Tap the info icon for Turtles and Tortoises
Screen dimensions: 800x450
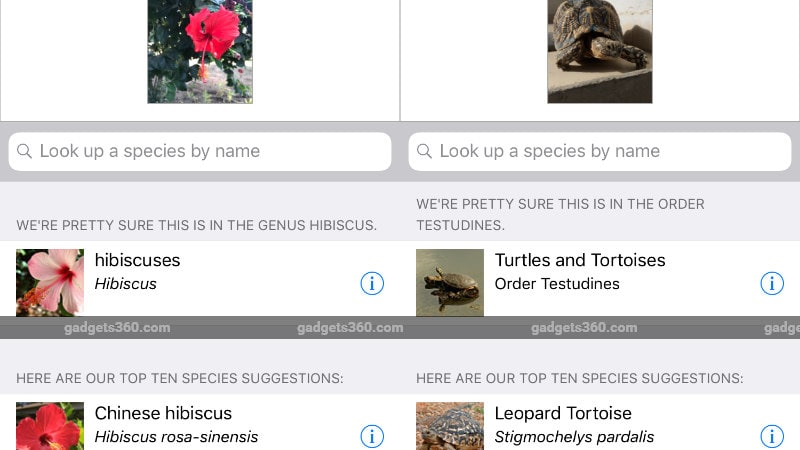[x=772, y=284]
